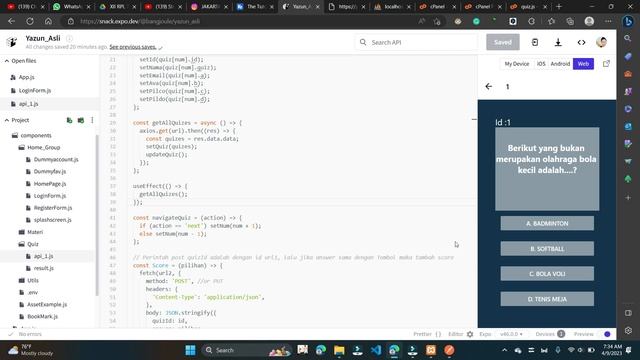Switch to the quiz.js browser tab

point(528,7)
